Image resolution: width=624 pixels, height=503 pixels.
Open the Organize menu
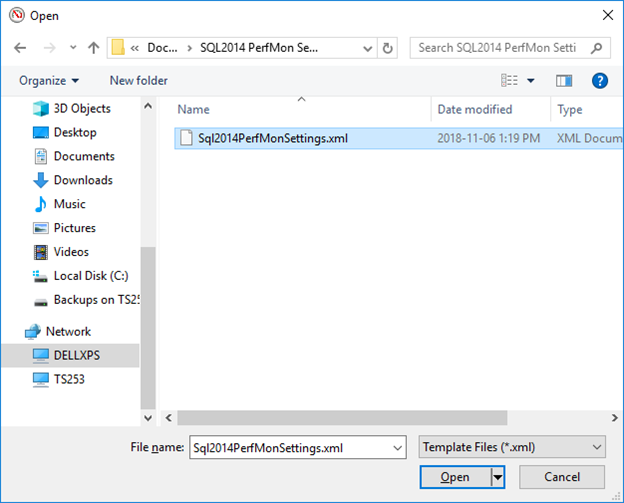(x=49, y=81)
